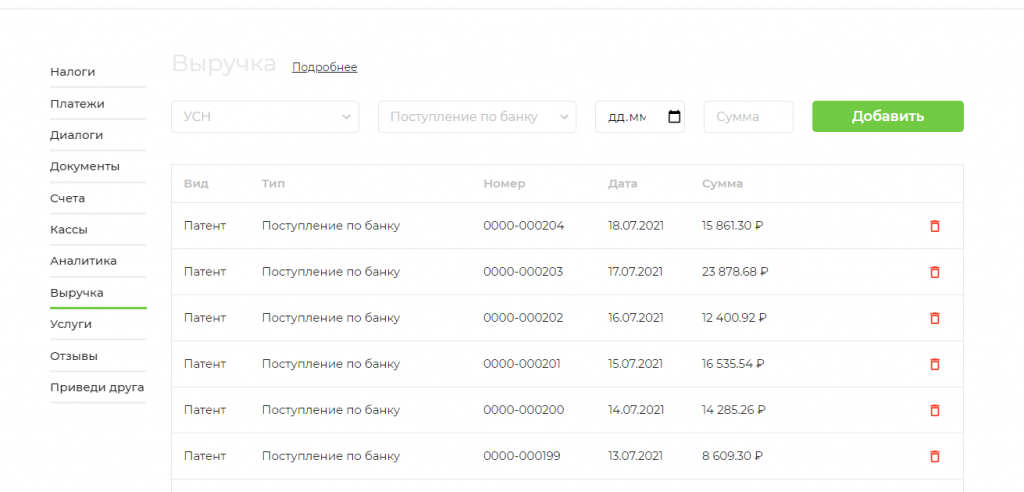This screenshot has height=492, width=1024.
Task: Click the Вид column header
Action: click(197, 184)
